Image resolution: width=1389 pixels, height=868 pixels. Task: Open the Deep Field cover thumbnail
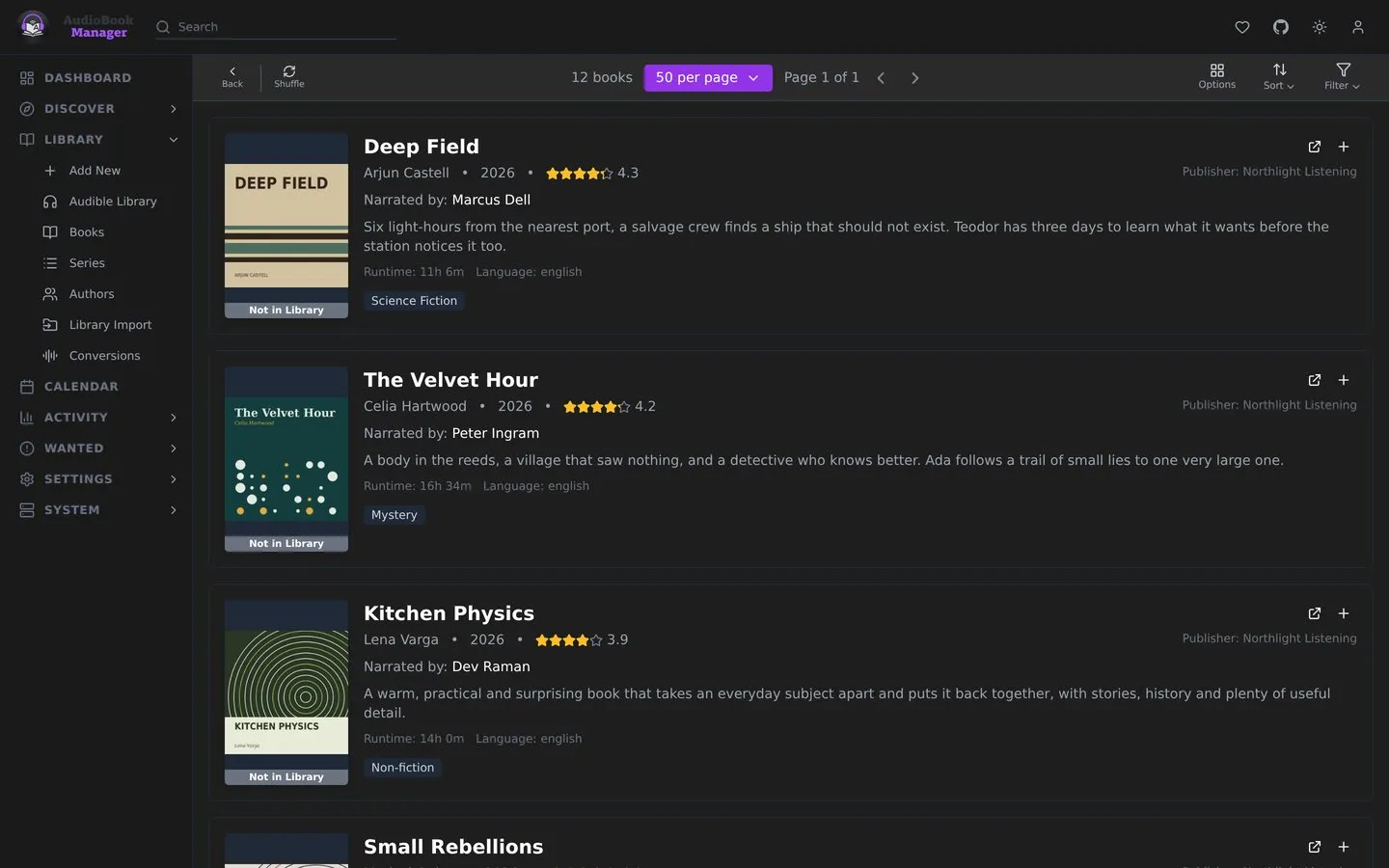click(286, 226)
